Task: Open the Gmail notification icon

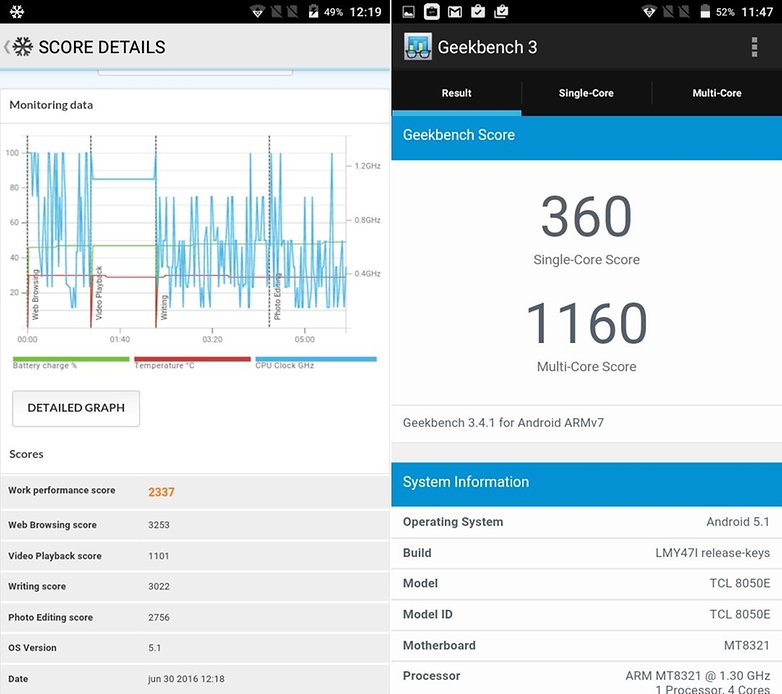Action: (x=454, y=11)
